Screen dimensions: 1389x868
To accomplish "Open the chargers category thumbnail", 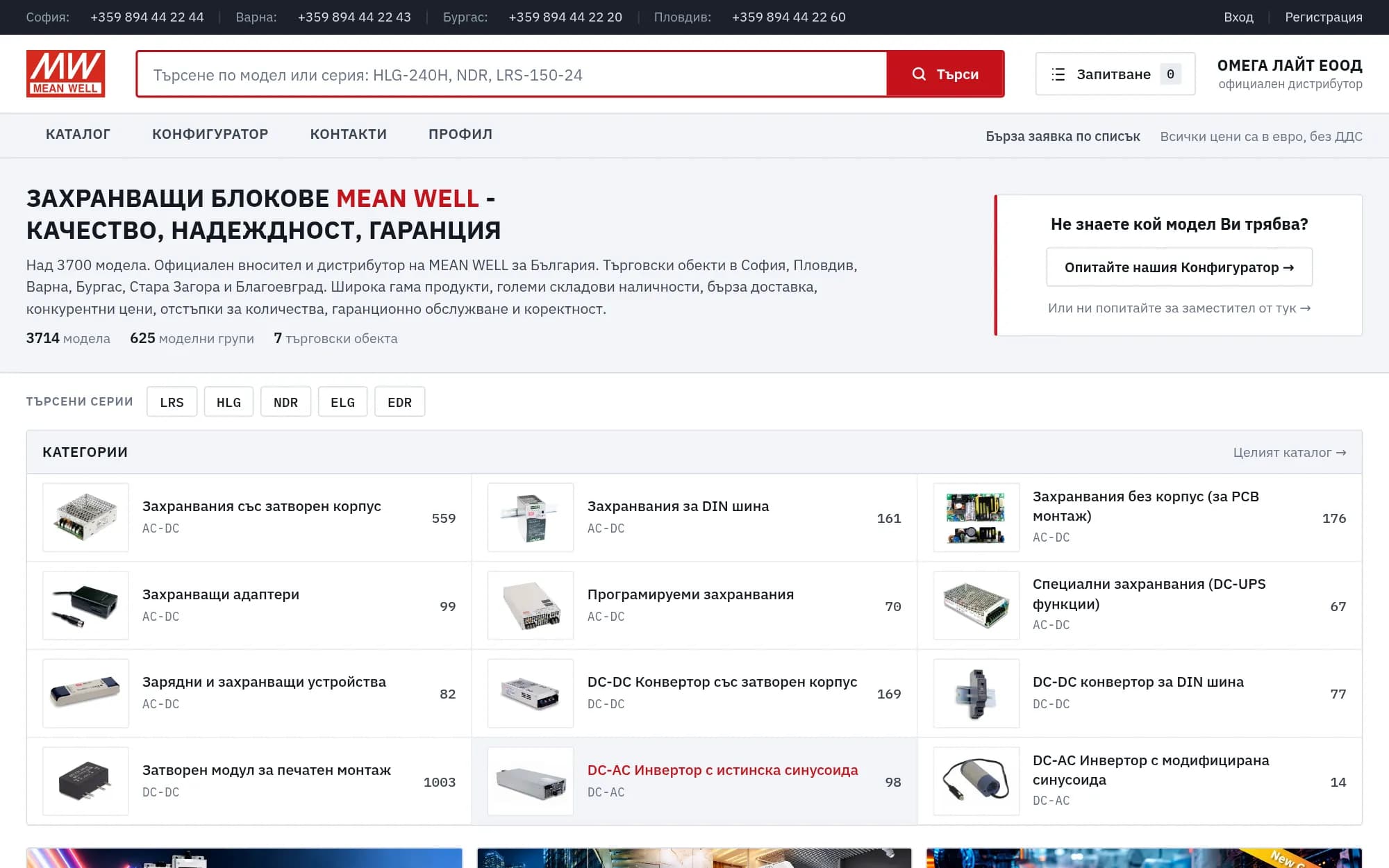I will point(85,693).
